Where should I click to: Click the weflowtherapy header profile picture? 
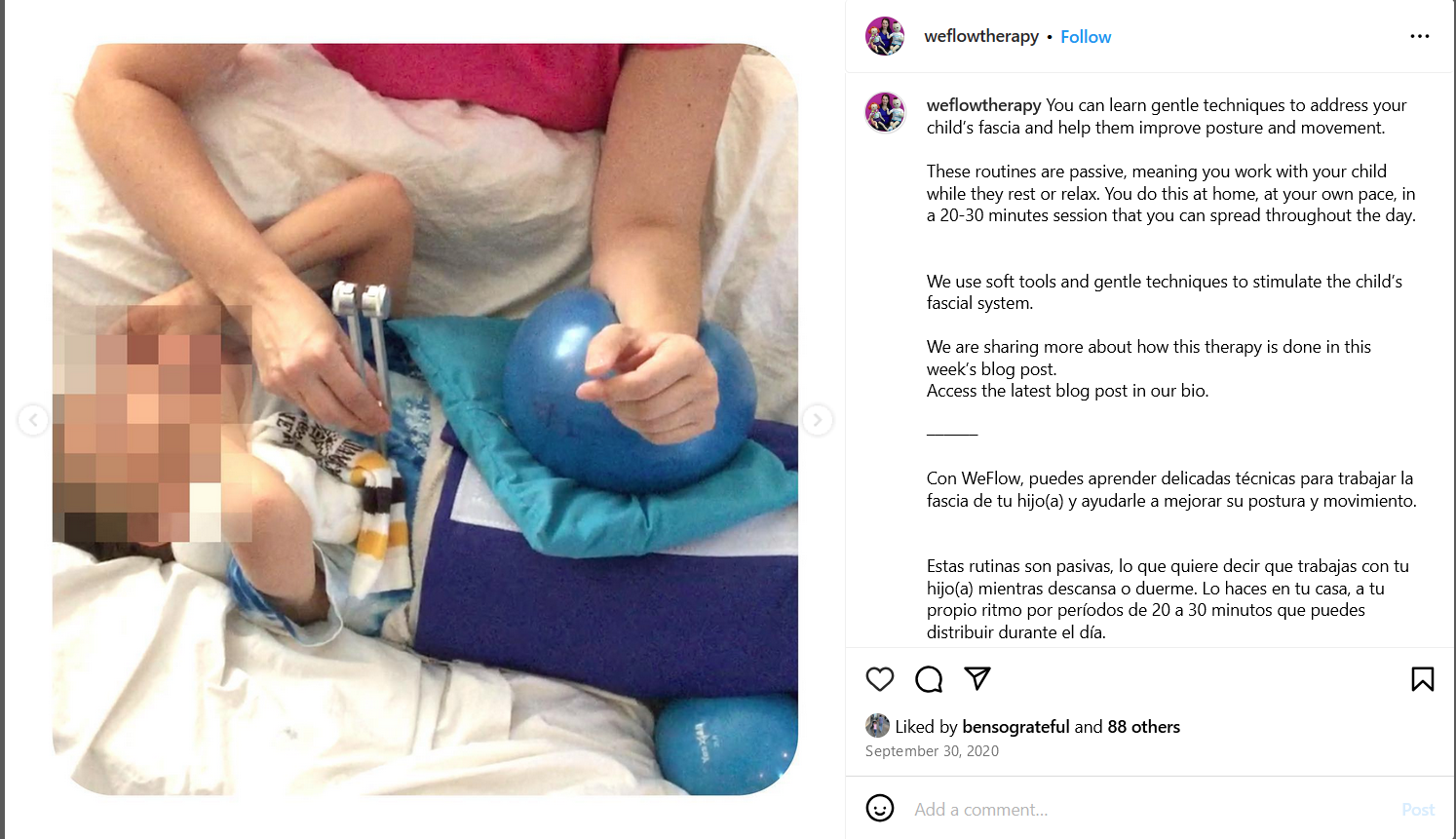coord(885,36)
